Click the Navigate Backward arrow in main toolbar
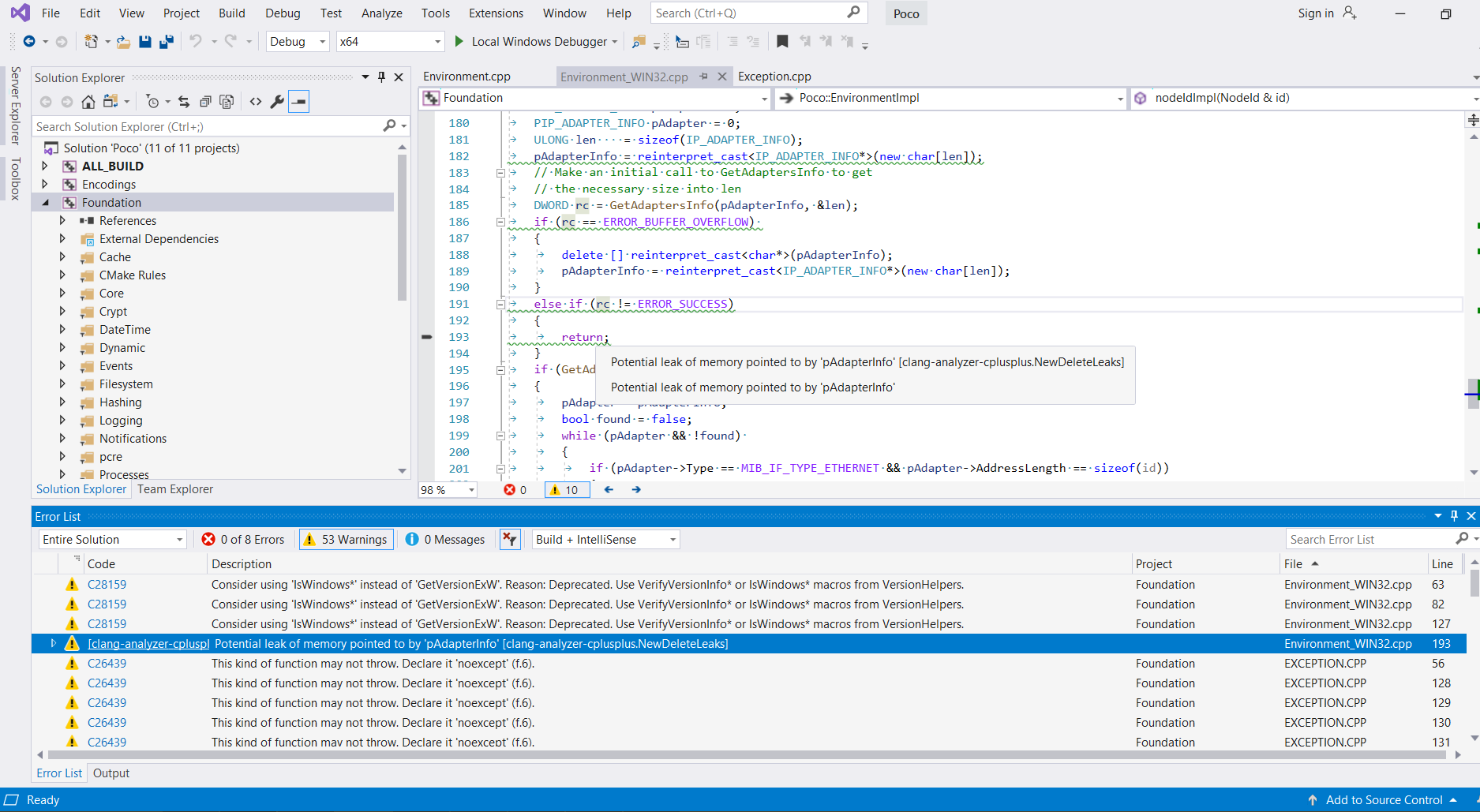Image resolution: width=1480 pixels, height=812 pixels. 29,42
